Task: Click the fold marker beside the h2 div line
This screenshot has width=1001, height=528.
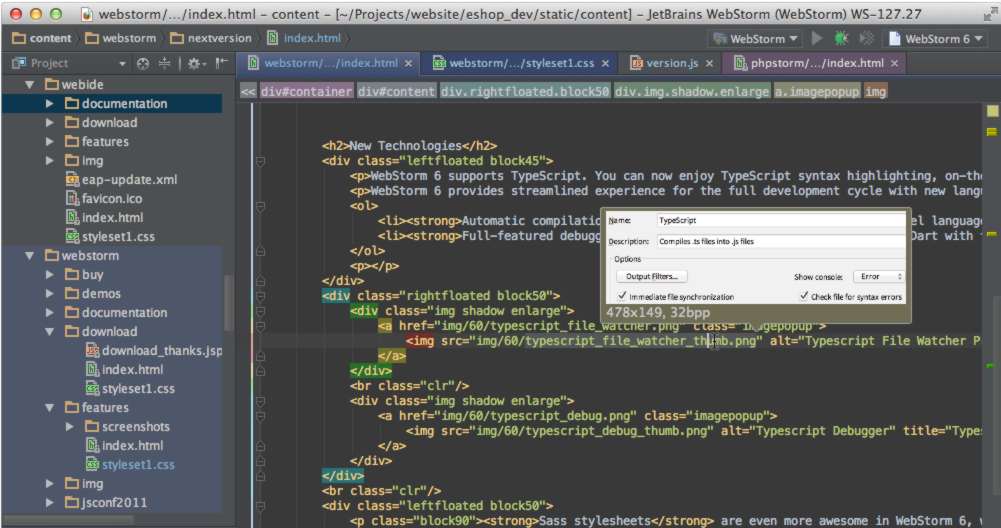Action: tap(260, 162)
